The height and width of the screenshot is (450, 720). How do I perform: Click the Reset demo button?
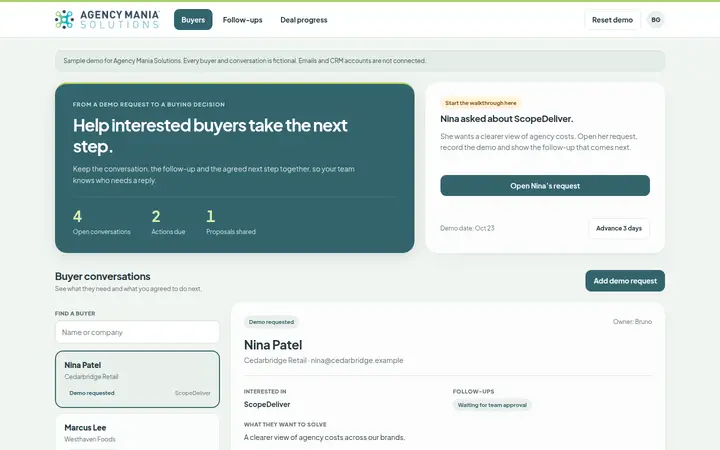pos(612,20)
